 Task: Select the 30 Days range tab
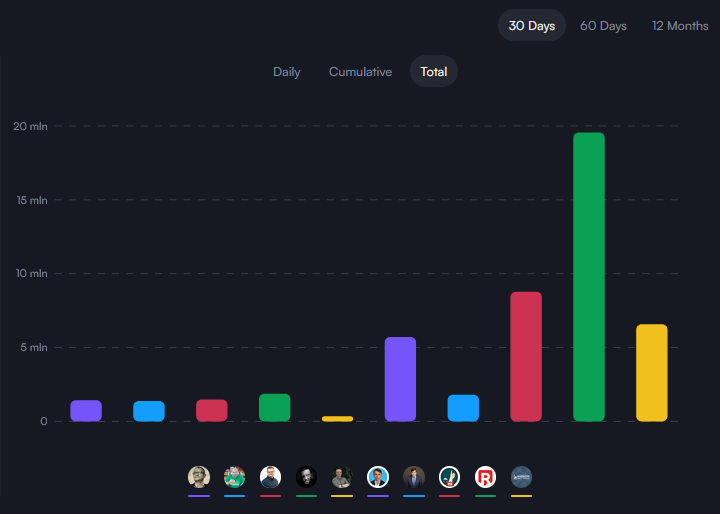[x=532, y=25]
